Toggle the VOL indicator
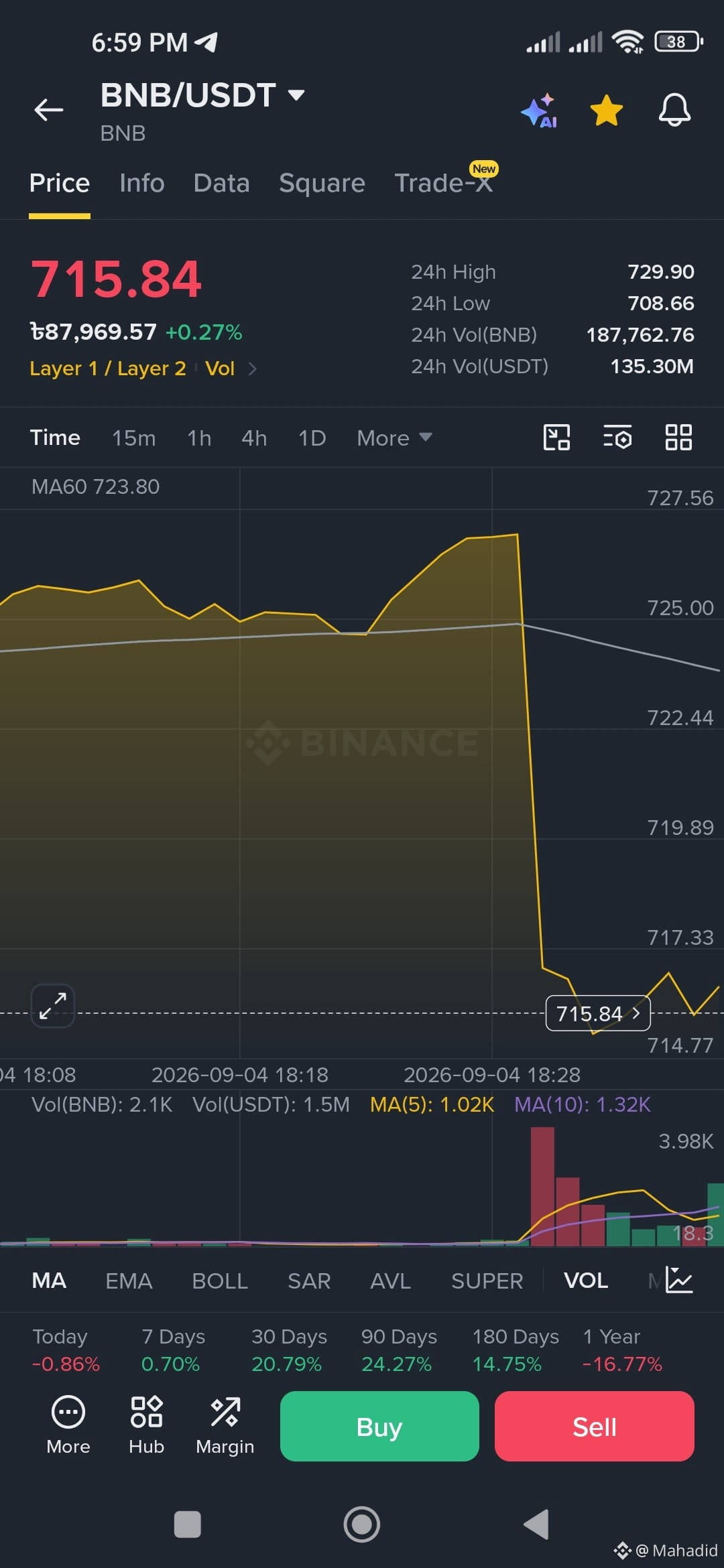Viewport: 724px width, 1568px height. pos(586,1281)
